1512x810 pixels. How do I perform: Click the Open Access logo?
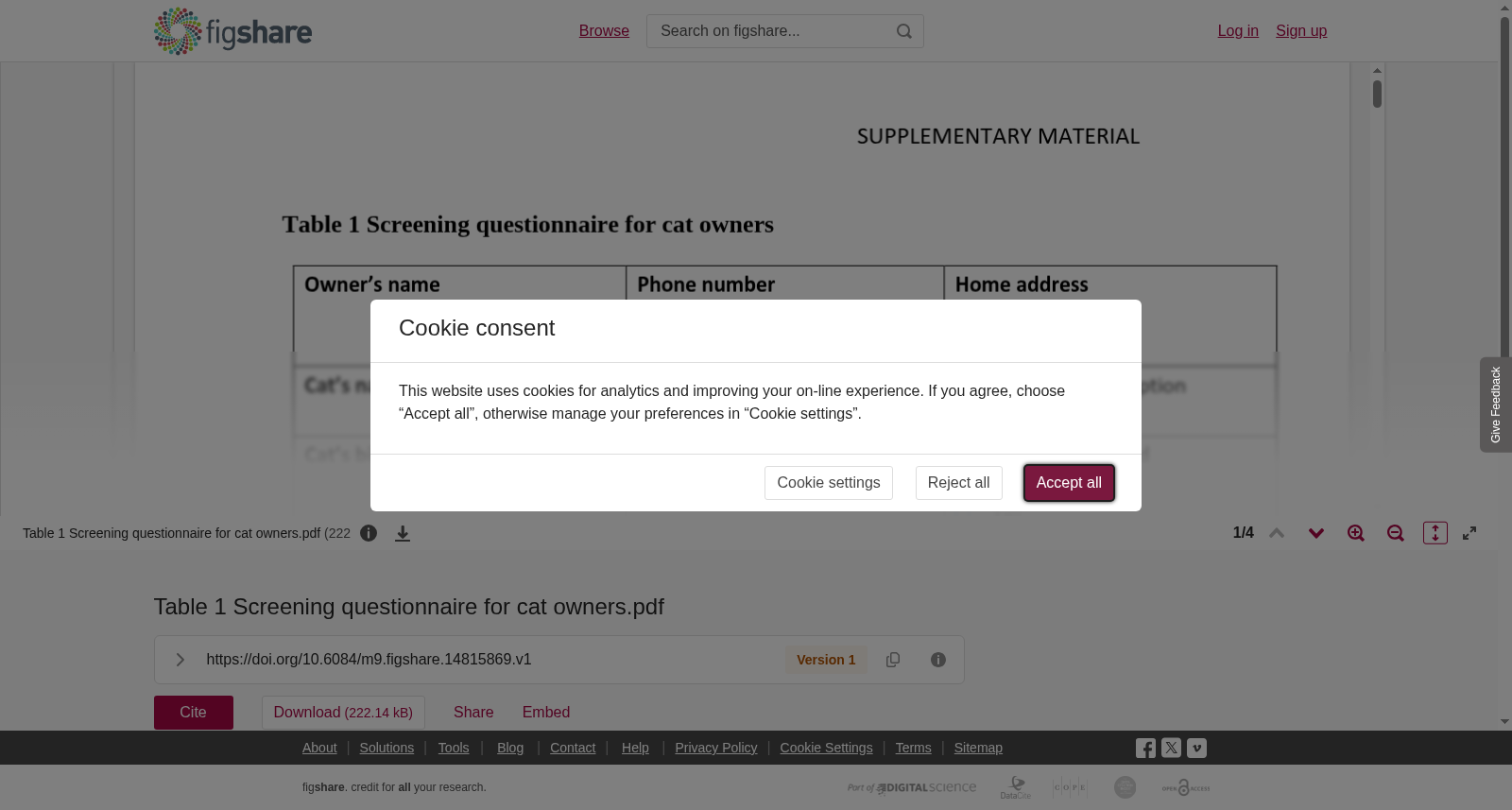pos(1186,787)
